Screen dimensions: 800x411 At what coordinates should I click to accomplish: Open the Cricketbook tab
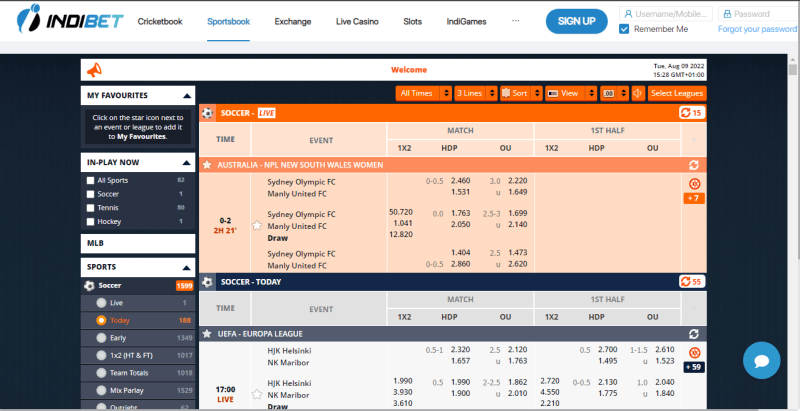tap(160, 21)
